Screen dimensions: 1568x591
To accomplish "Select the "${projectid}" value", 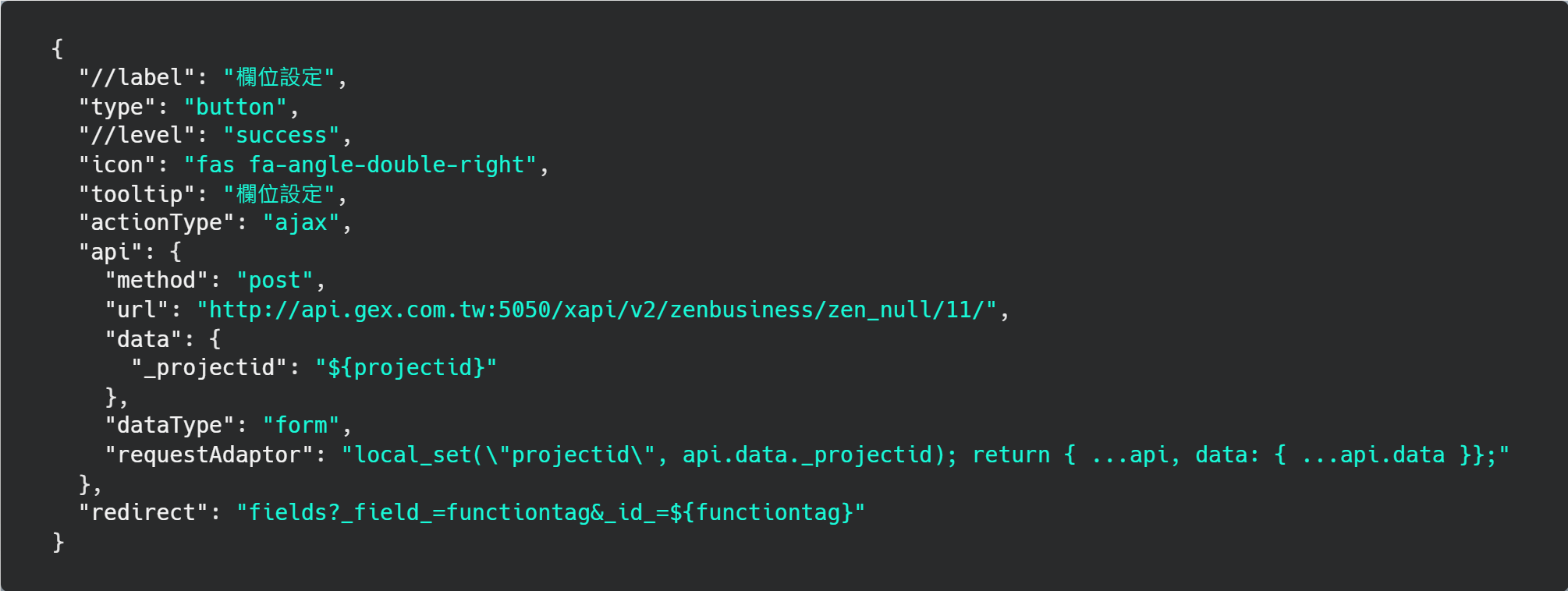I will coord(406,367).
